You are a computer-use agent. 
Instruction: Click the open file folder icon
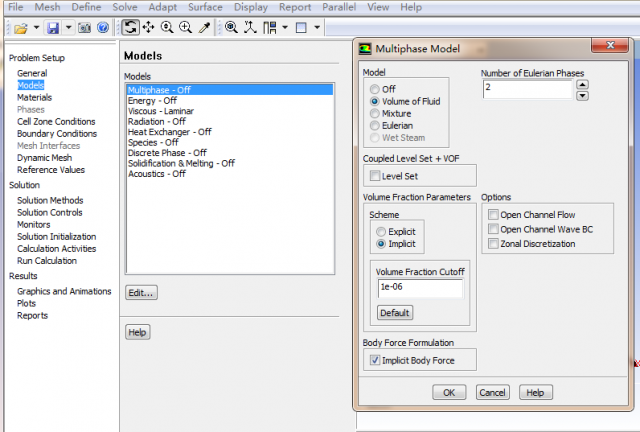pyautogui.click(x=20, y=27)
